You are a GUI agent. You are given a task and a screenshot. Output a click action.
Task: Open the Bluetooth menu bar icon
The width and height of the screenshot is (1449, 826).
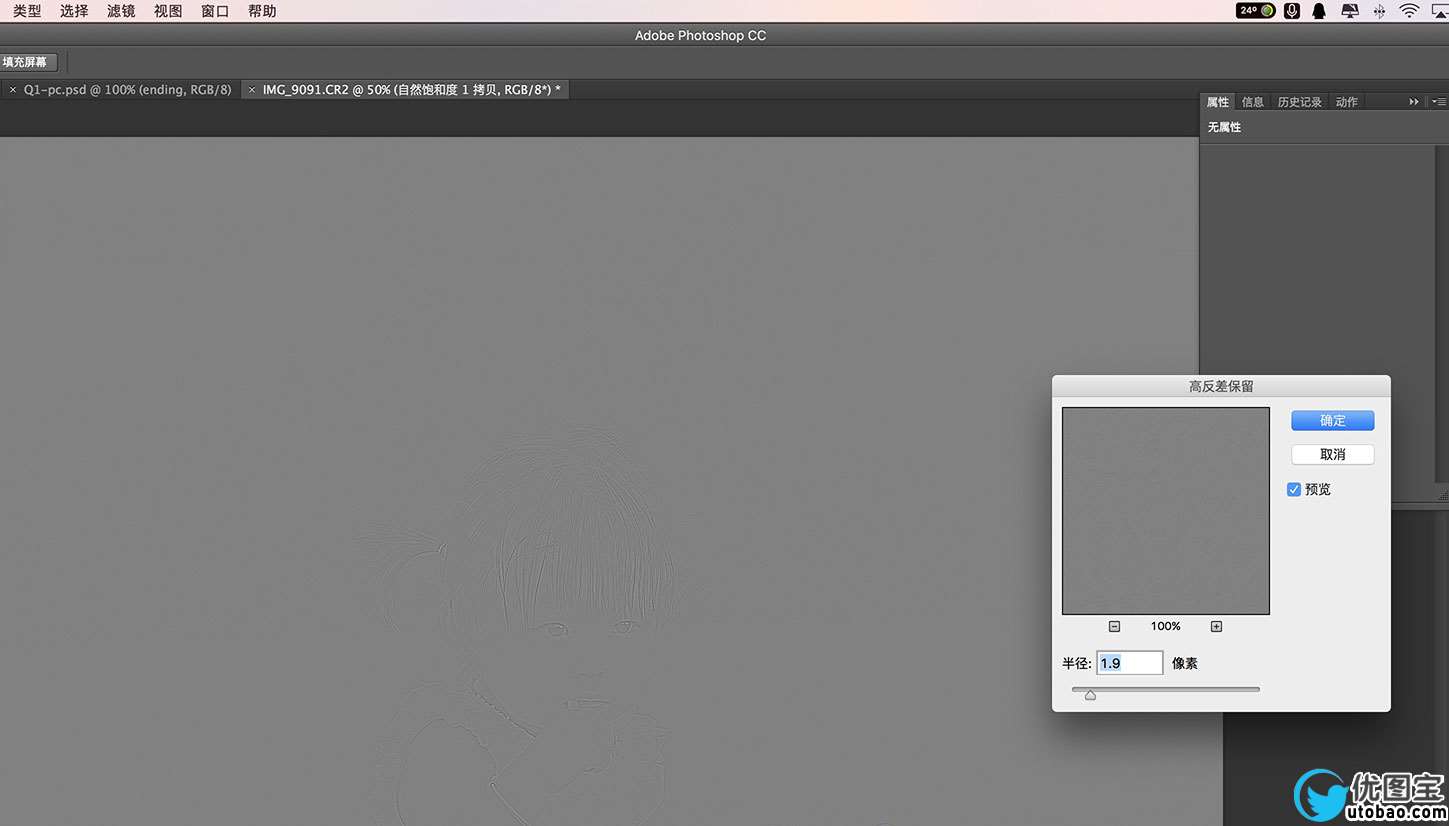(1379, 11)
